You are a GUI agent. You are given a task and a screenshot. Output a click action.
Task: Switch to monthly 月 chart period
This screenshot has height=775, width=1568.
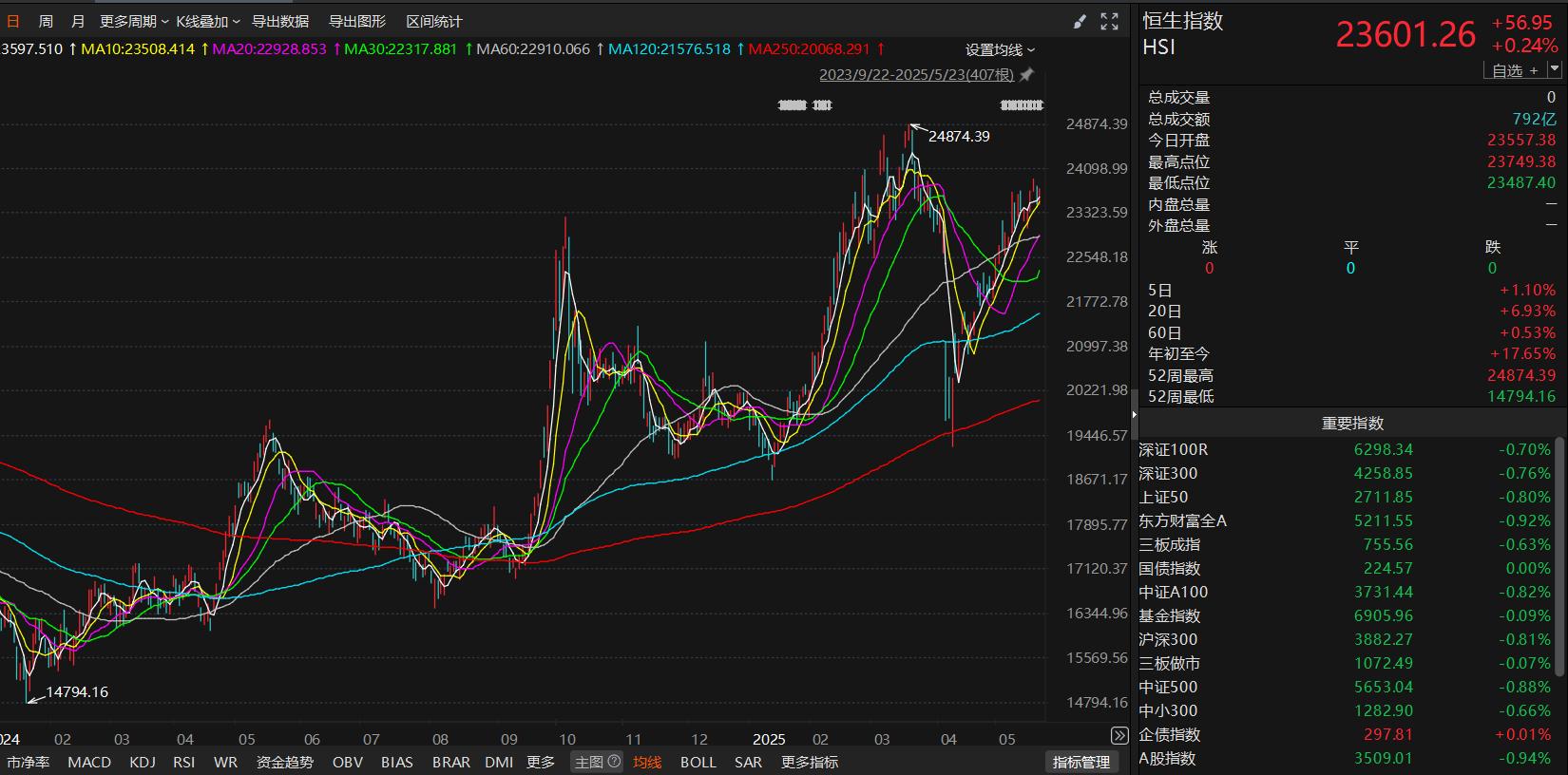click(x=78, y=21)
